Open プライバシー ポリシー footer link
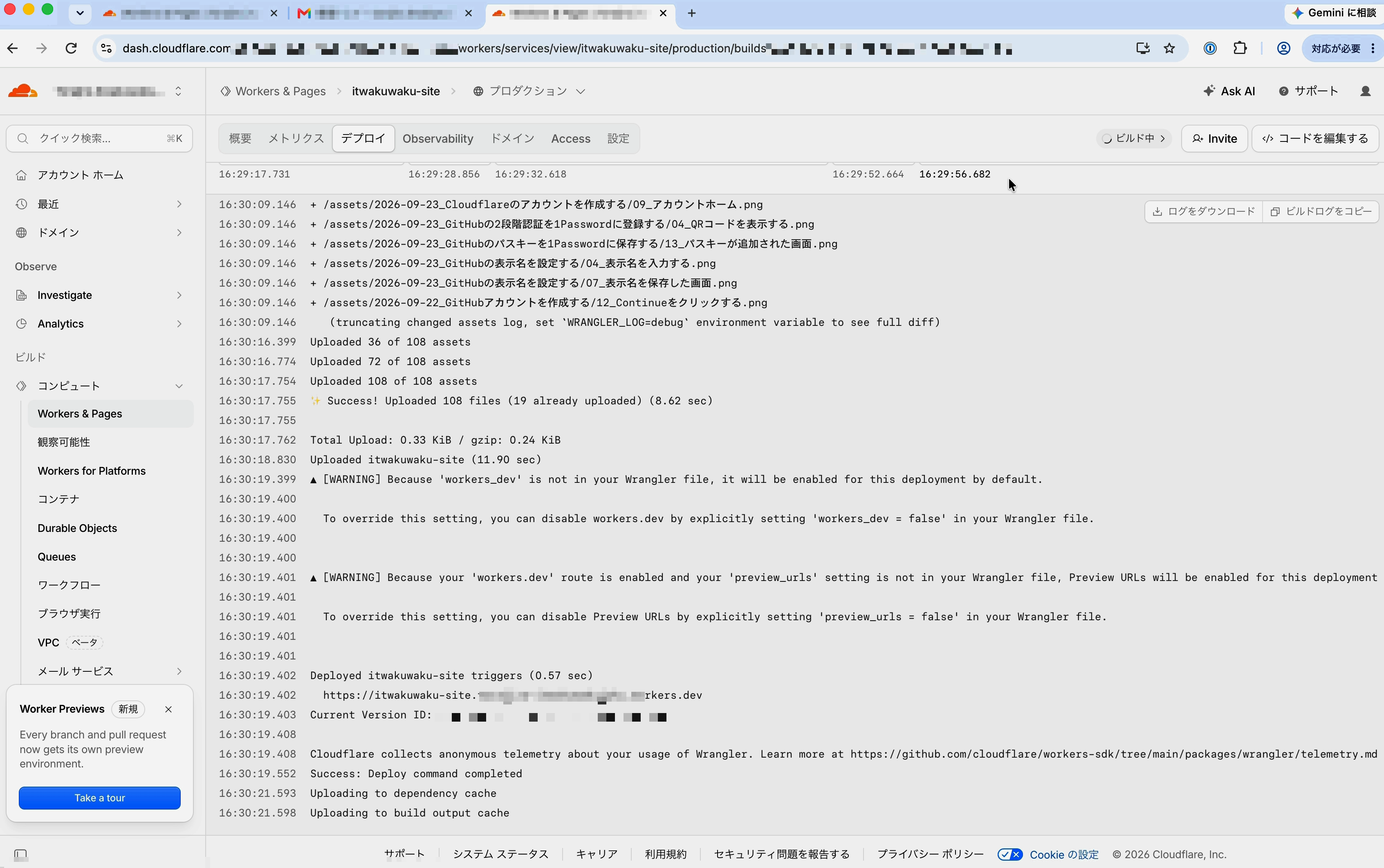The width and height of the screenshot is (1384, 868). (x=930, y=855)
